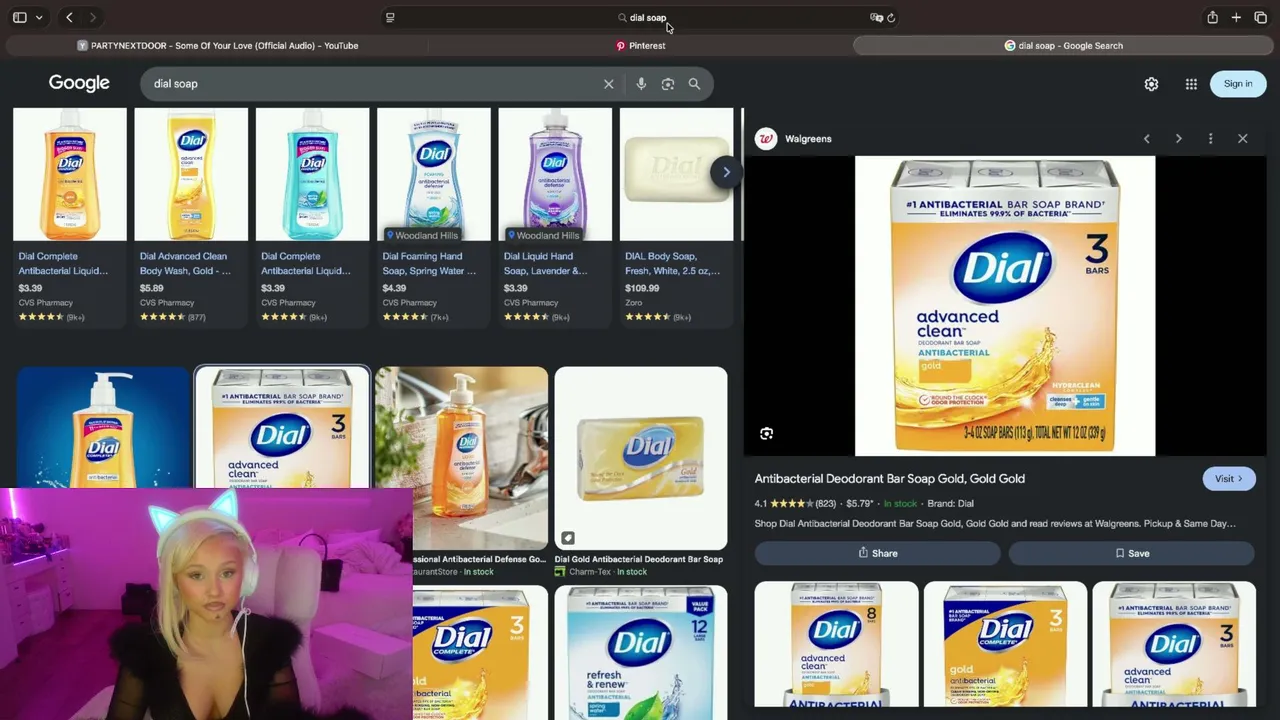The height and width of the screenshot is (720, 1280).
Task: Open the Dial Liquid Hand Soap Lavender product
Action: [555, 216]
